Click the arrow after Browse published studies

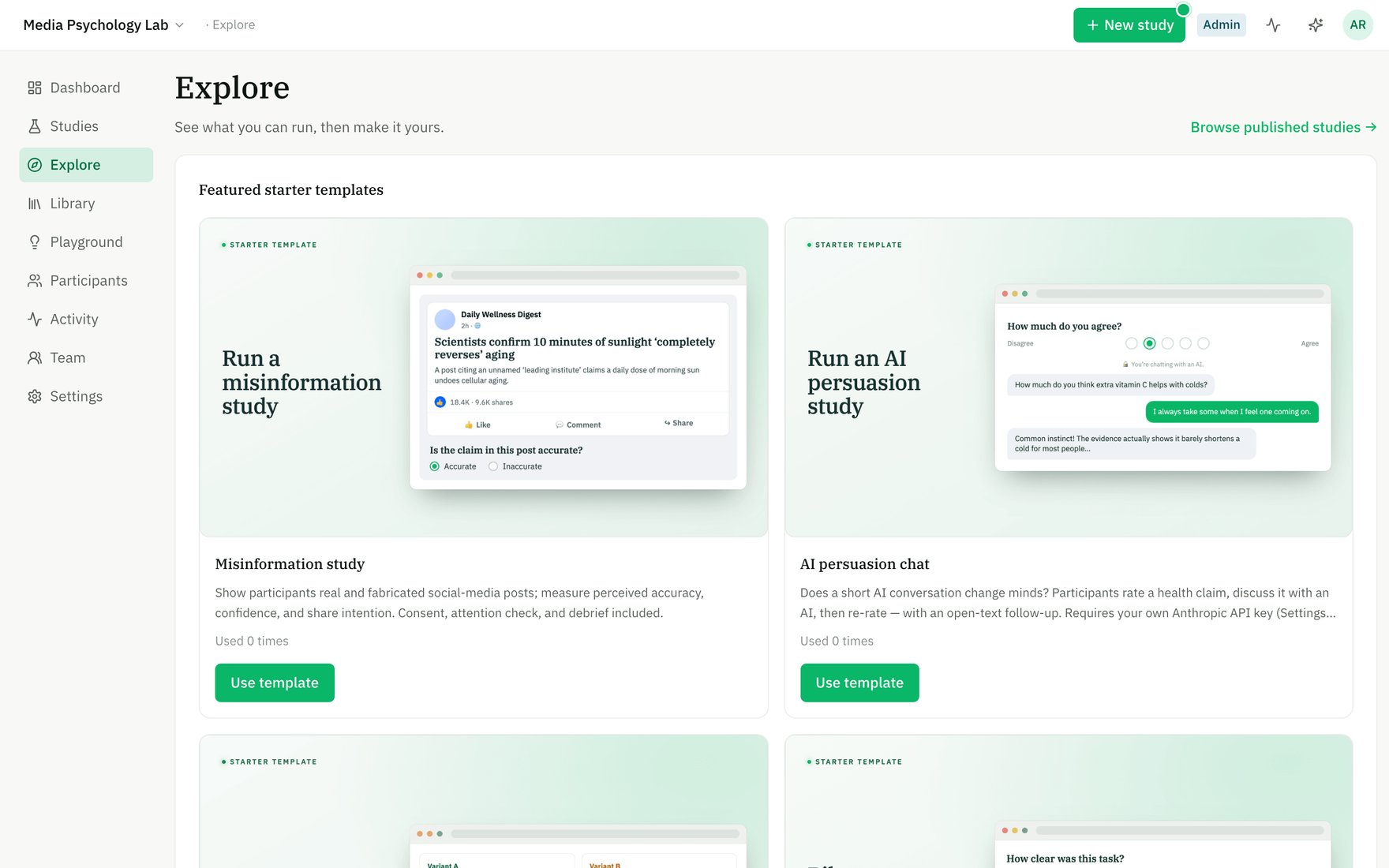(x=1371, y=127)
